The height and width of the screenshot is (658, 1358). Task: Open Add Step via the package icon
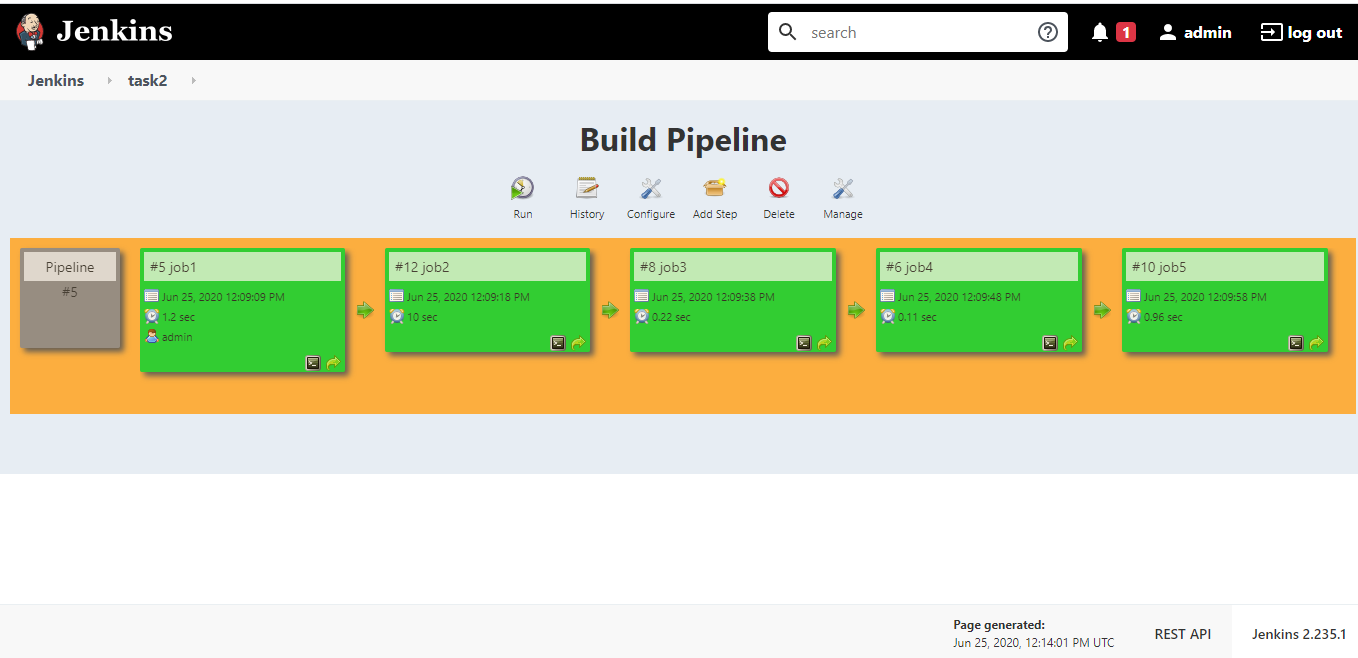click(714, 190)
